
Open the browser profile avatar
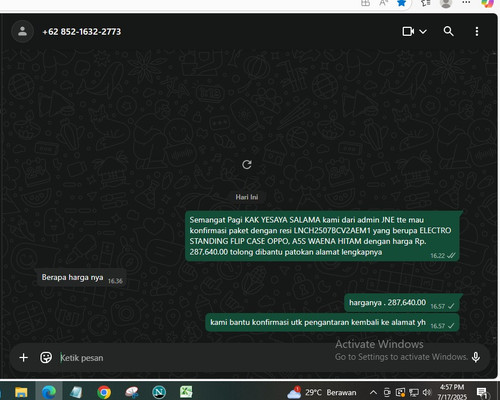(x=446, y=3)
